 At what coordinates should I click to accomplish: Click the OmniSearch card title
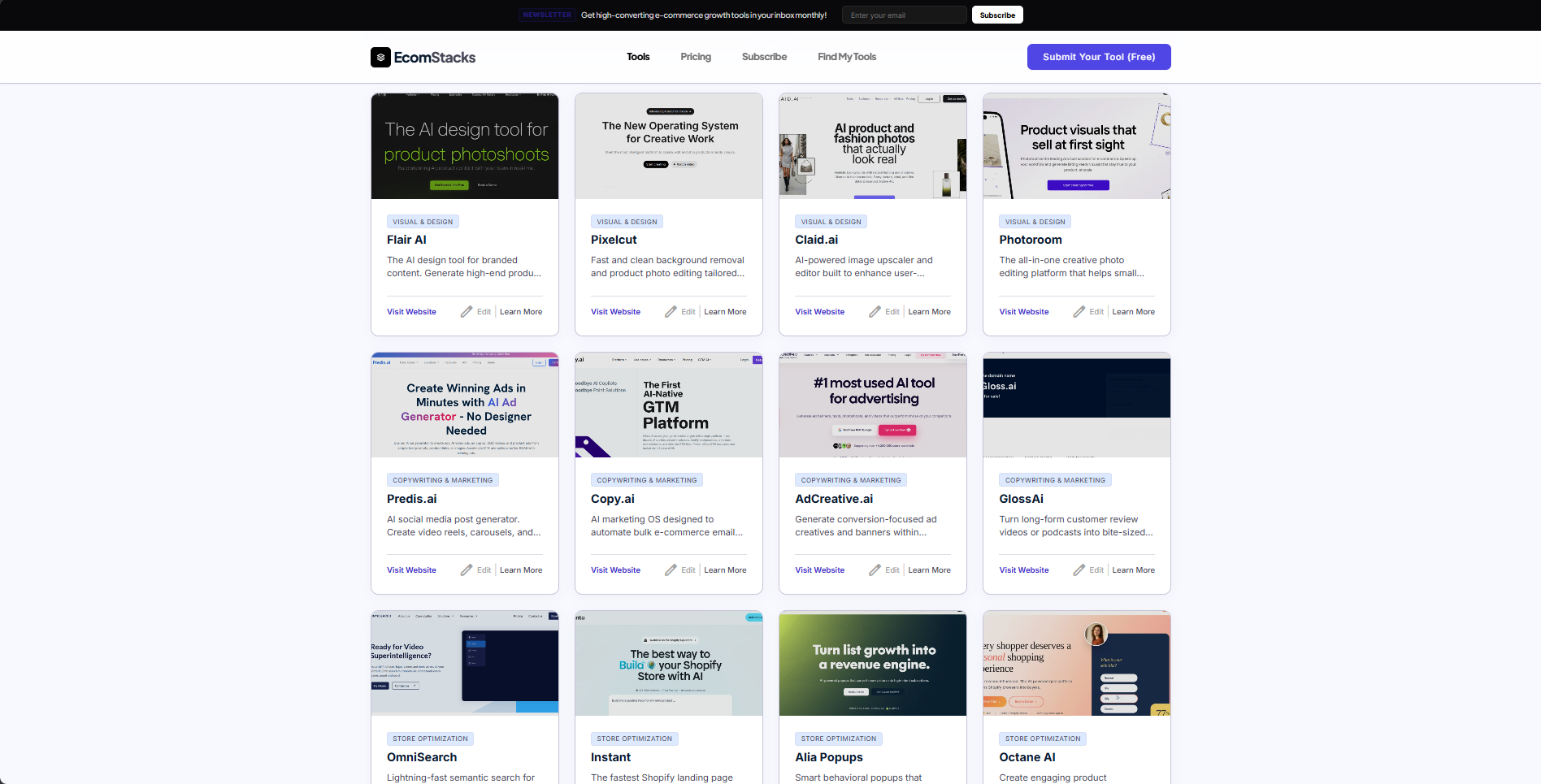[422, 757]
